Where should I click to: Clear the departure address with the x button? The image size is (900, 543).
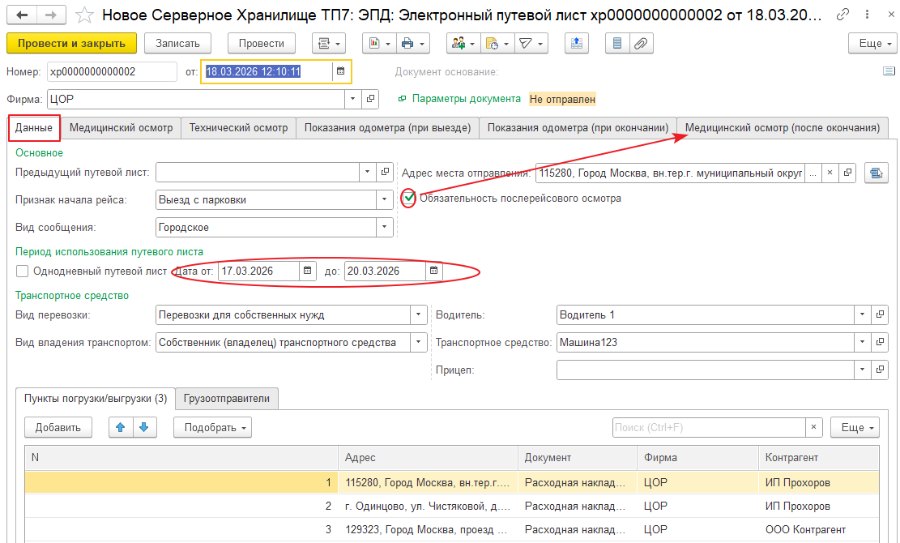pos(829,172)
